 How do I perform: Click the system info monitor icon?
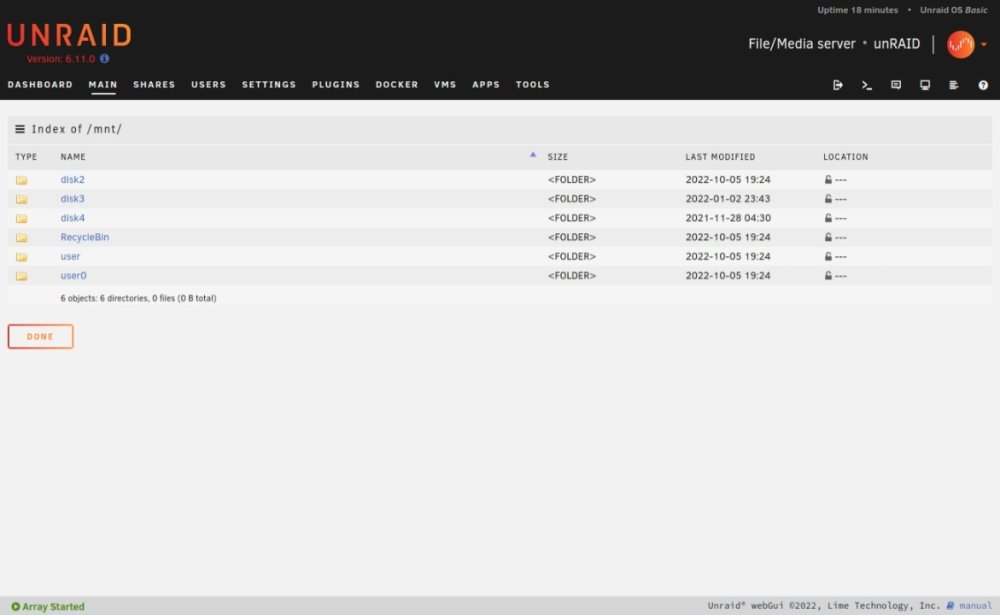[925, 85]
